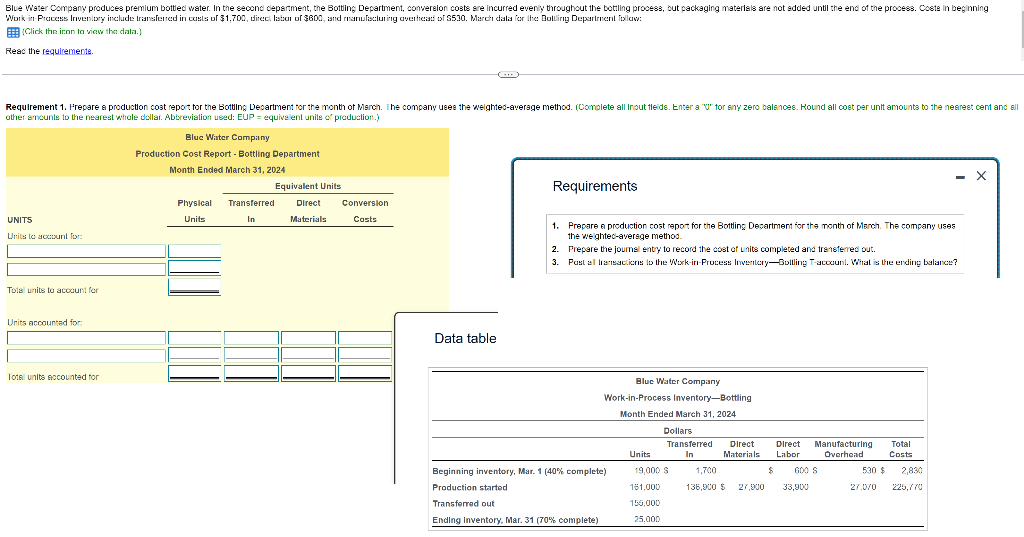Click the 'Requirements' dialog title
The image size is (1024, 537).
point(595,186)
